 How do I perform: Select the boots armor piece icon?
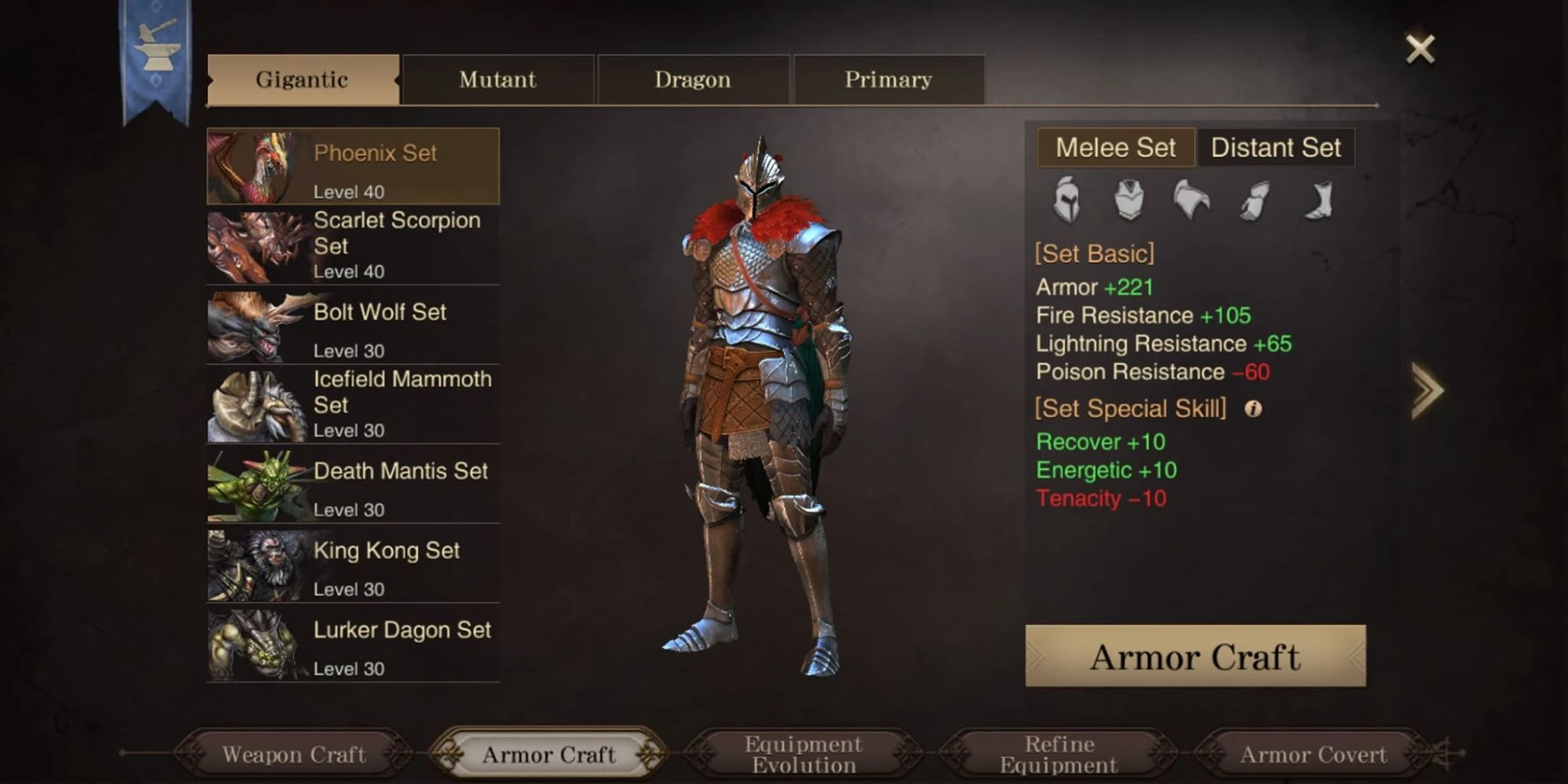coord(1319,200)
